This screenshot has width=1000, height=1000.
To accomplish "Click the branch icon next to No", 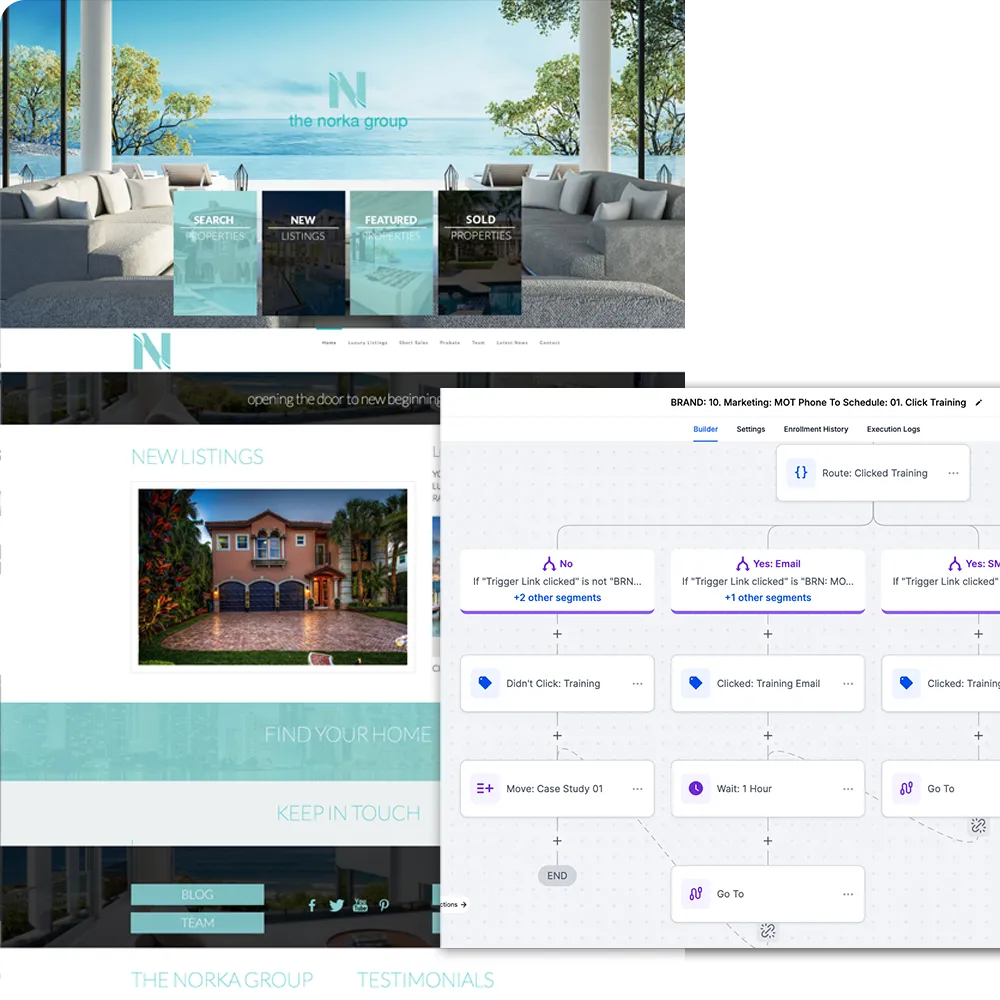I will (549, 564).
